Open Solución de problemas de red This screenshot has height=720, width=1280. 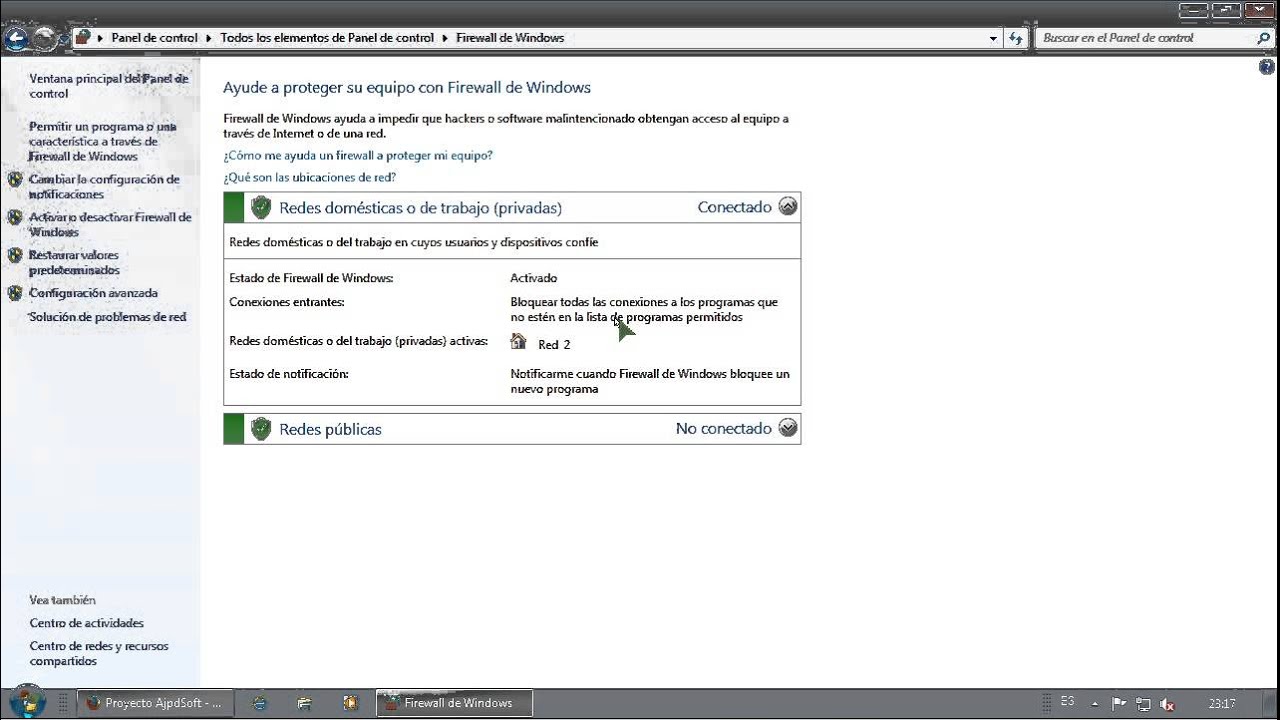107,317
